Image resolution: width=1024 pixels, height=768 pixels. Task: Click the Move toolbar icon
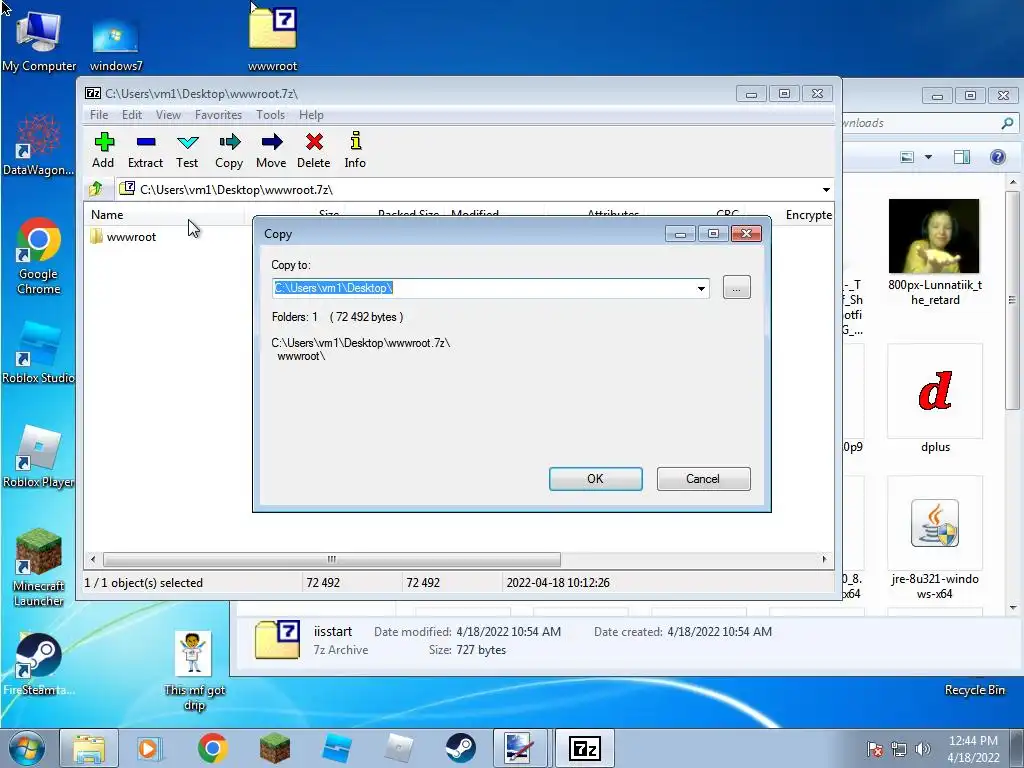pyautogui.click(x=271, y=150)
